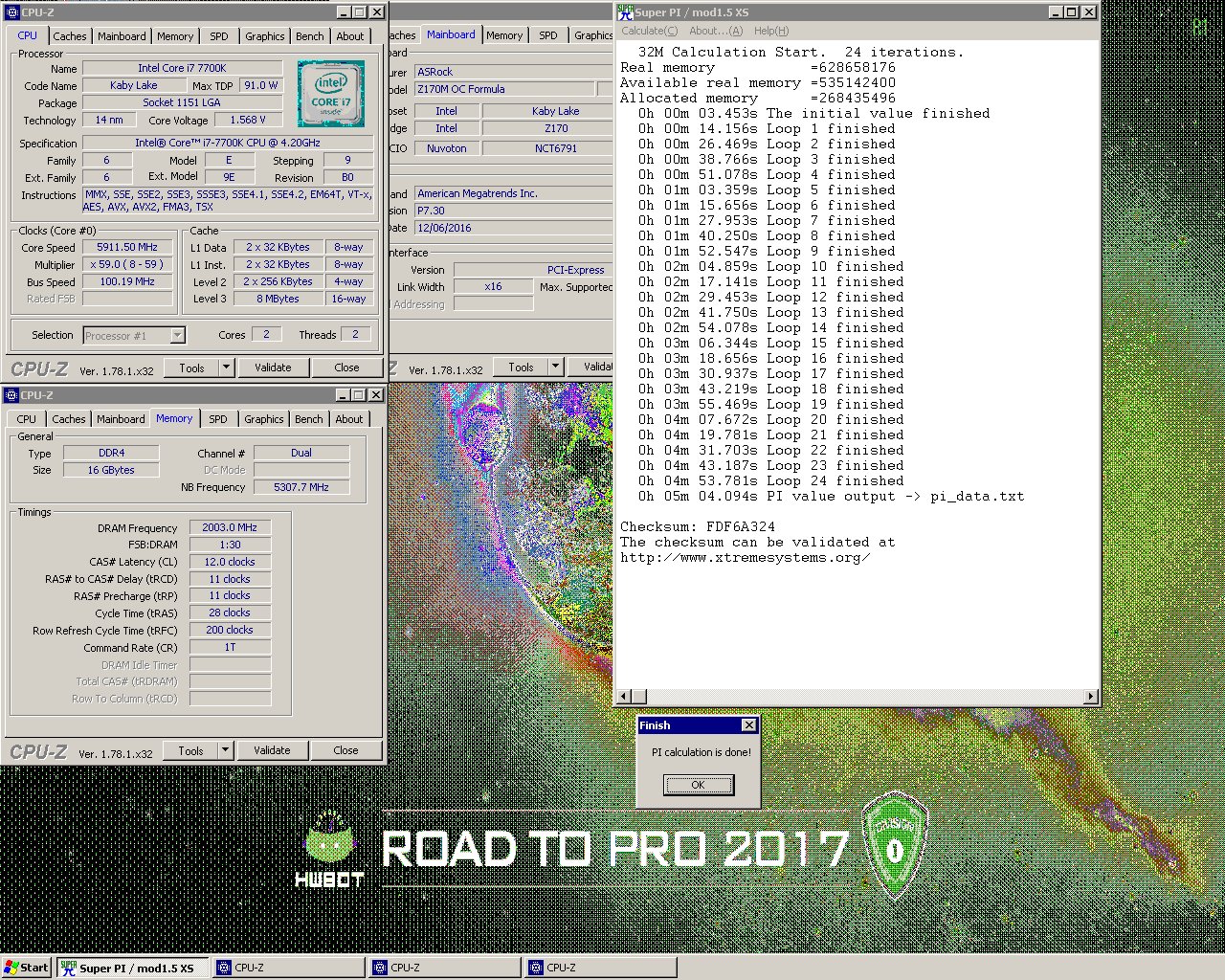Select Memory tab in background Mainboard CPU-Z window
The height and width of the screenshot is (980, 1225).
tap(504, 35)
